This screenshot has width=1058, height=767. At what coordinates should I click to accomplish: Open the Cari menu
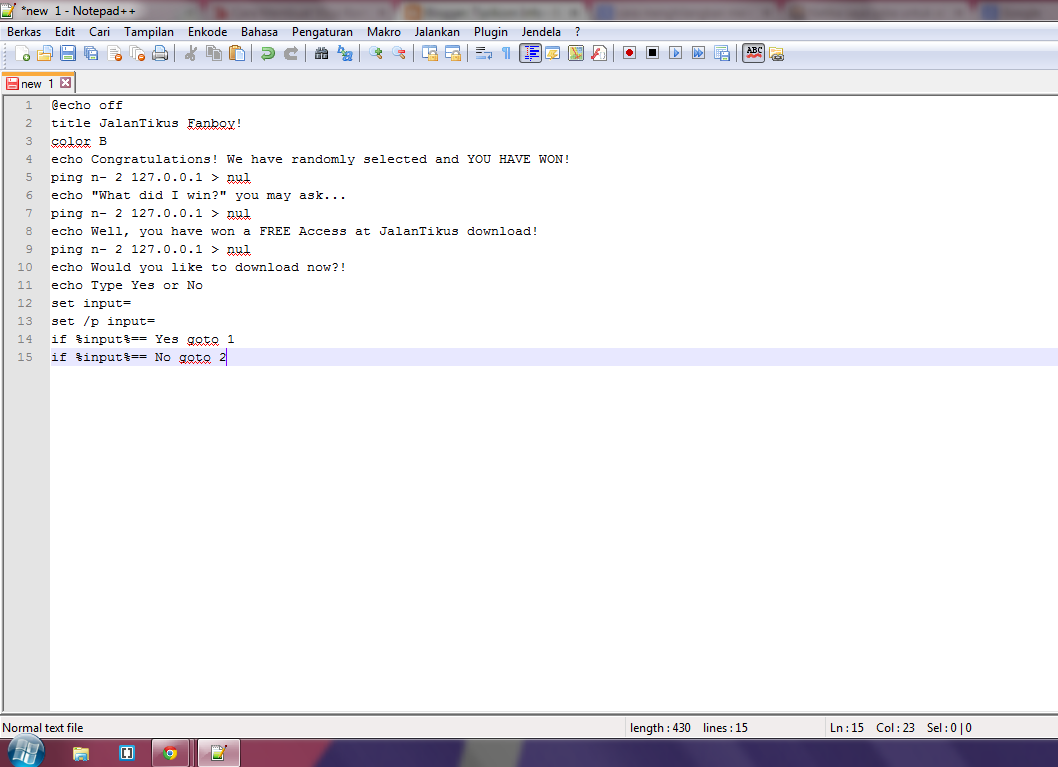[99, 32]
